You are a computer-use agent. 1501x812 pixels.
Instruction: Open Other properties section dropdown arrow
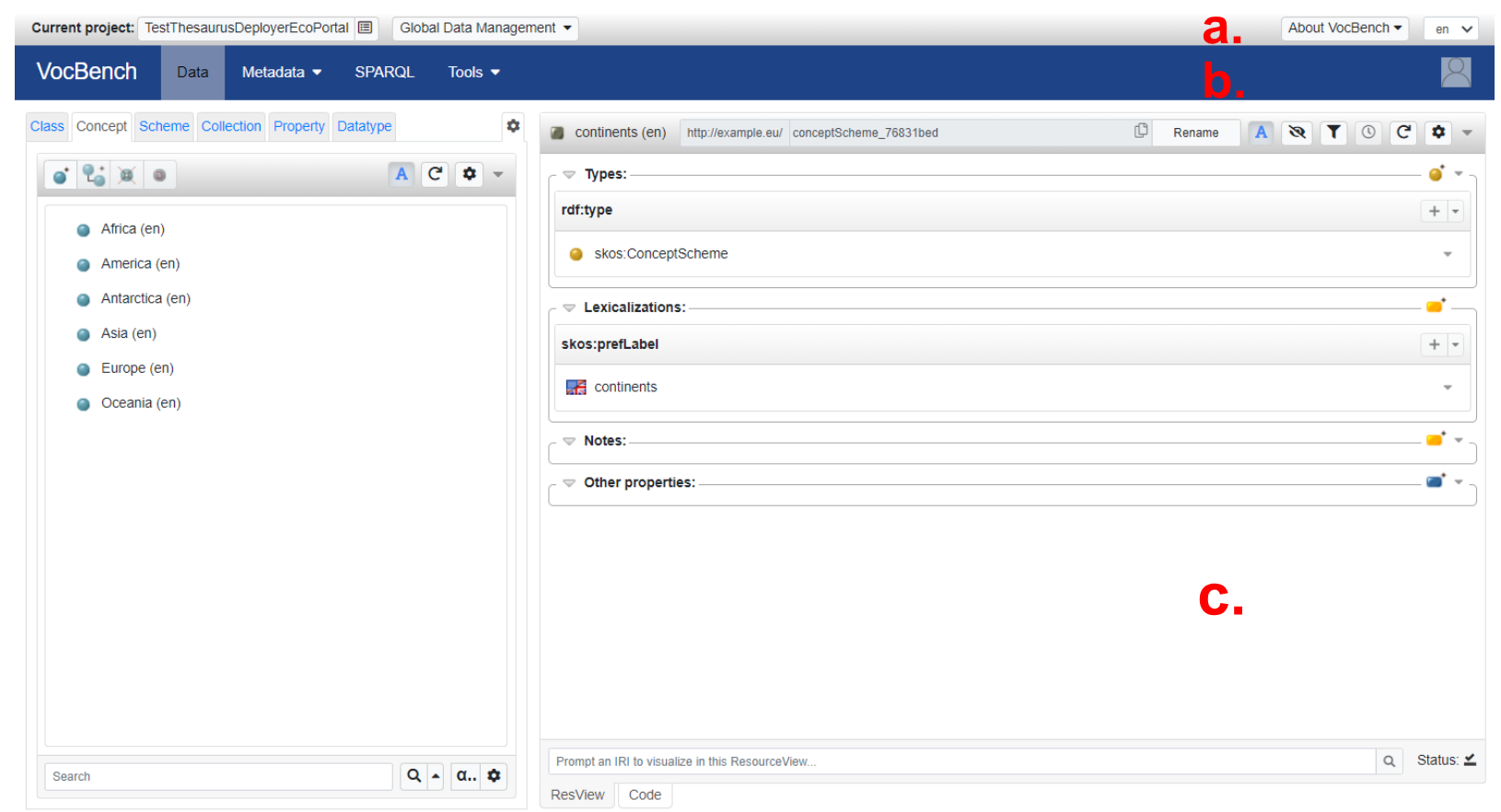coord(1459,481)
